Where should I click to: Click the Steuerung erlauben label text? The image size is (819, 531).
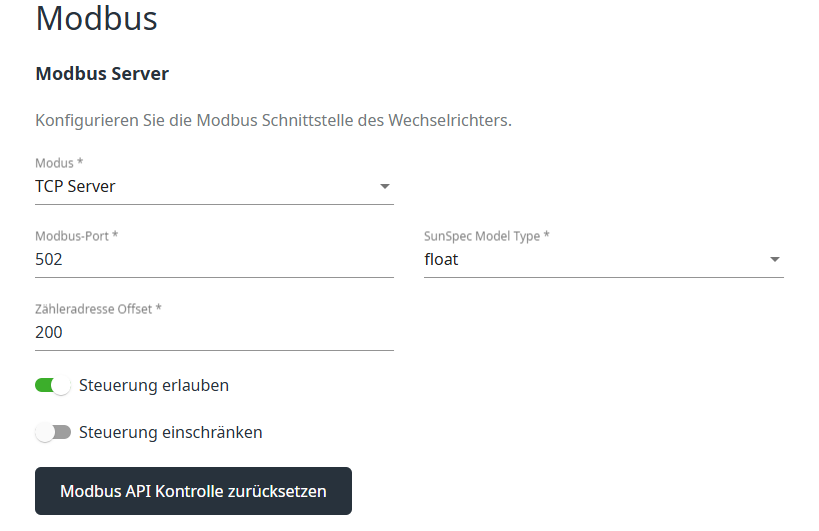154,385
